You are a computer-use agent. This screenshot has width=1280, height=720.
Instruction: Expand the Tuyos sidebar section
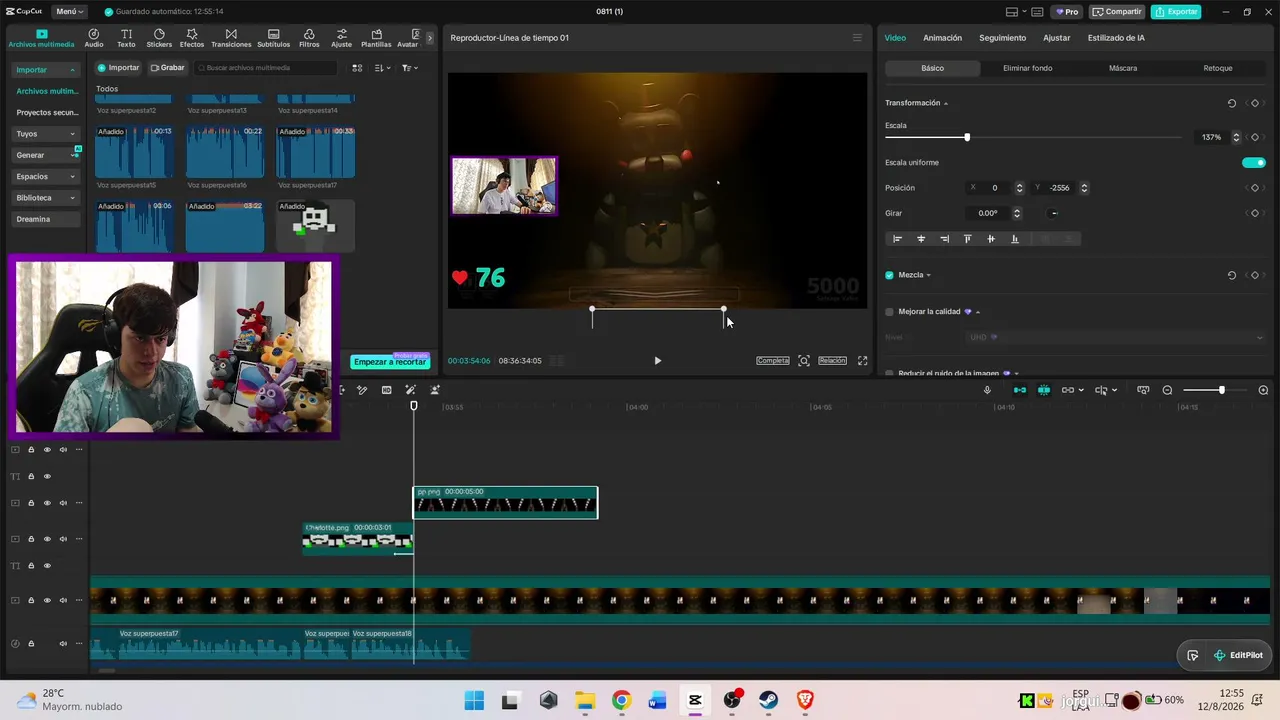click(72, 134)
